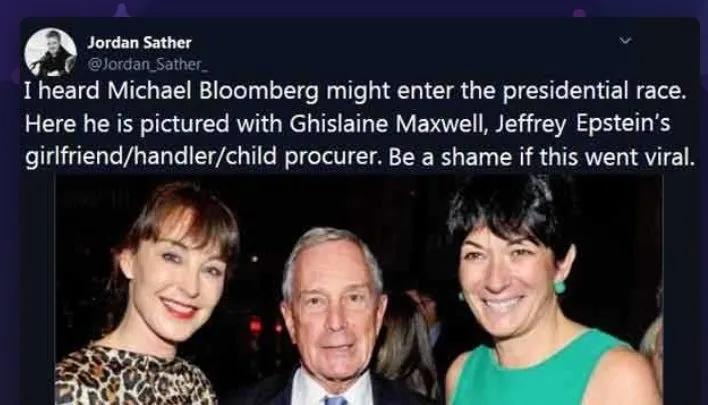Click the blue necktie in the photo
The width and height of the screenshot is (708, 405).
coord(335,400)
